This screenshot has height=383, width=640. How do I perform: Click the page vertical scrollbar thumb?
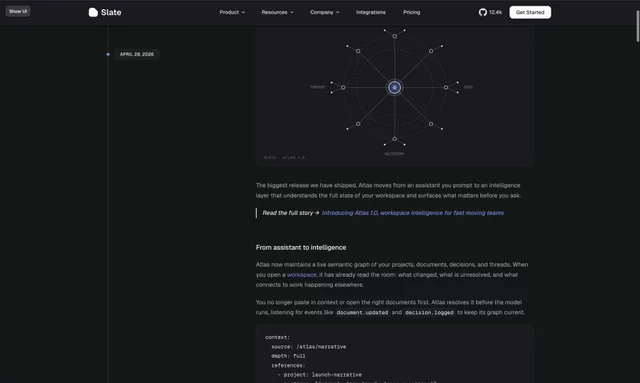(638, 26)
